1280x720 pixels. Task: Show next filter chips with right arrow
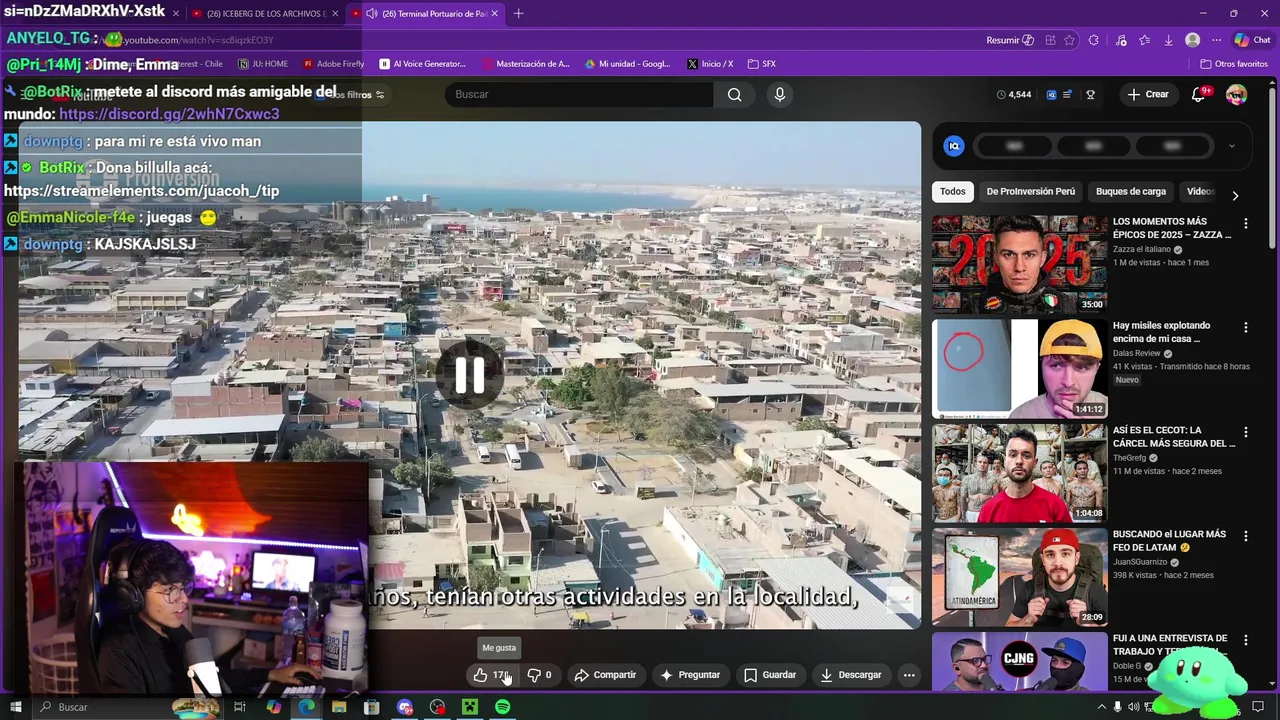[x=1235, y=195]
